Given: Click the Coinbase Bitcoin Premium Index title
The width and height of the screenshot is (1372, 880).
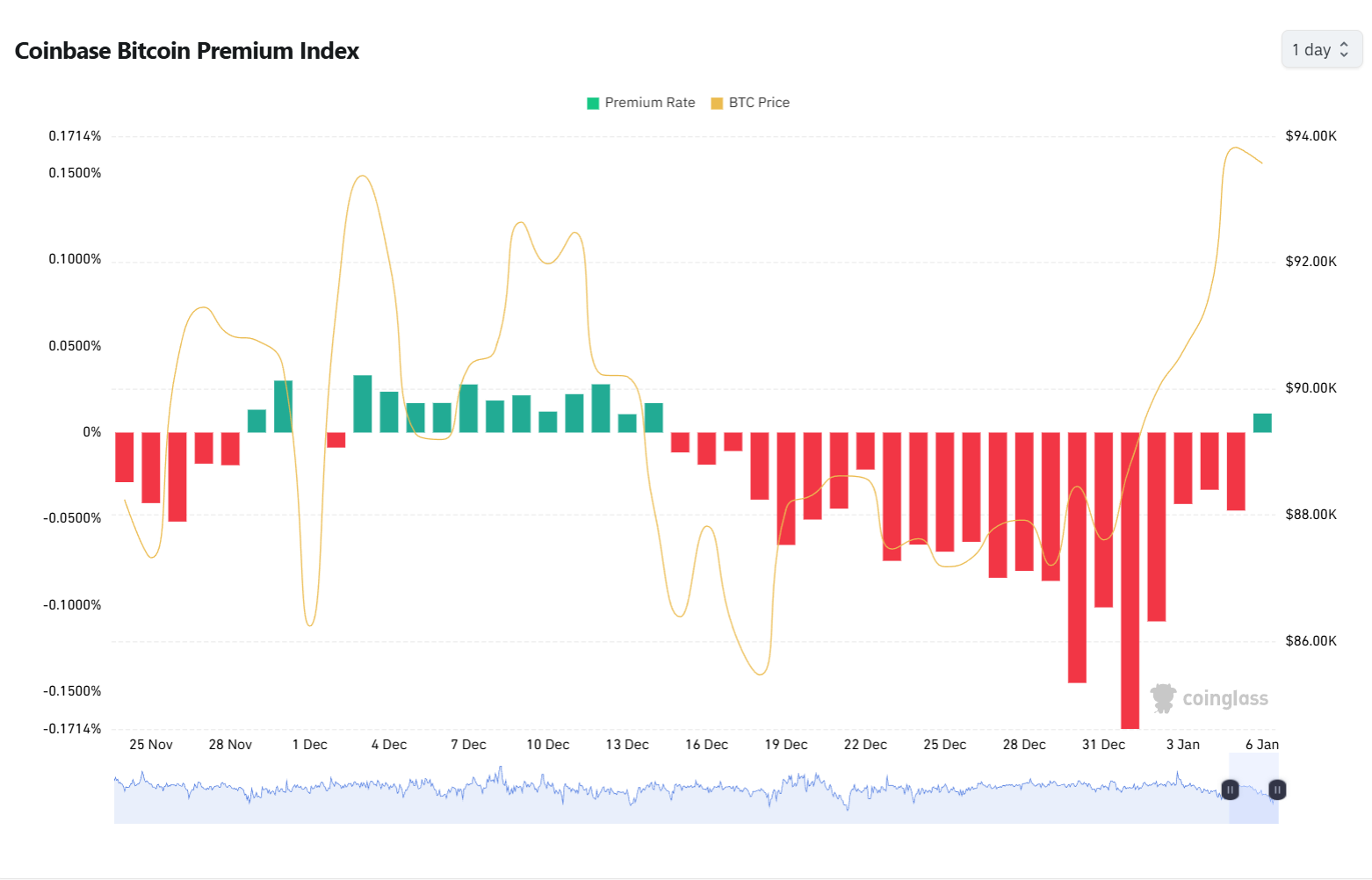Looking at the screenshot, I should (187, 51).
